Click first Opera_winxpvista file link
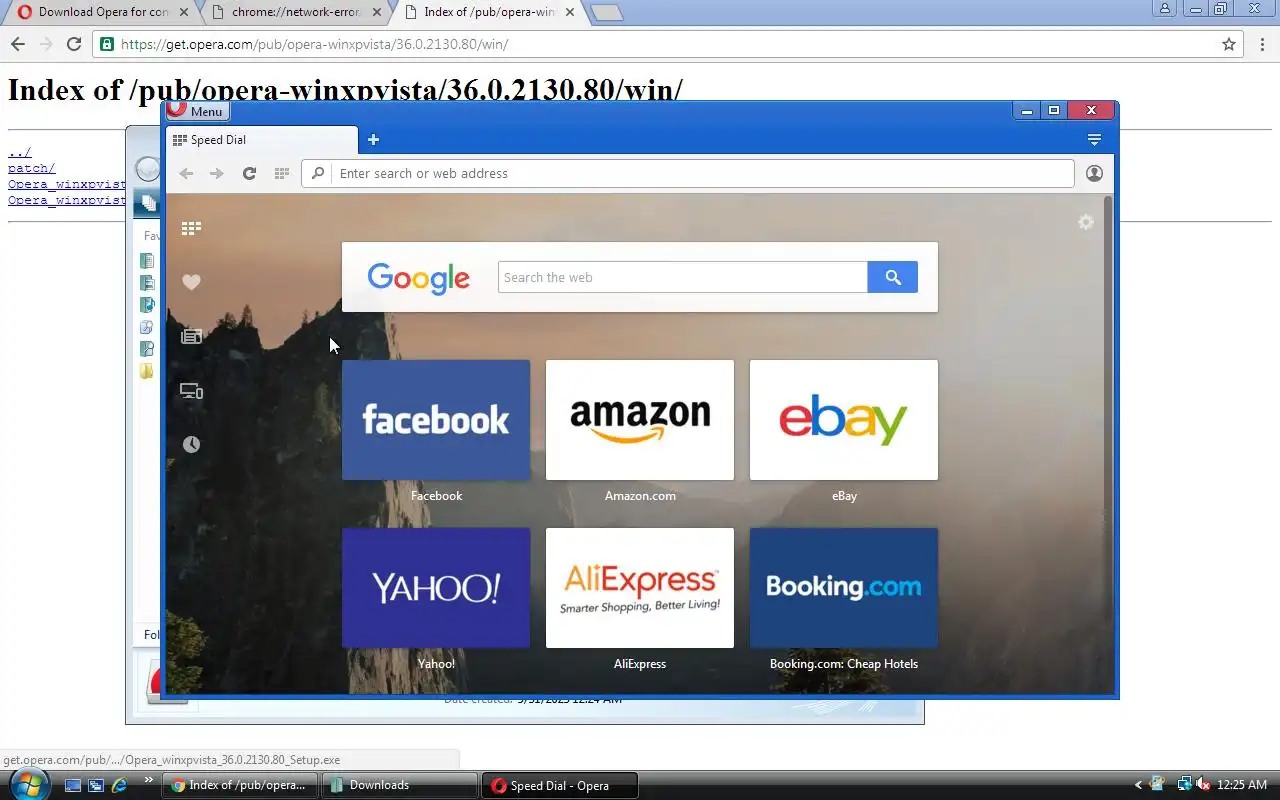Viewport: 1280px width, 800px height. (67, 184)
